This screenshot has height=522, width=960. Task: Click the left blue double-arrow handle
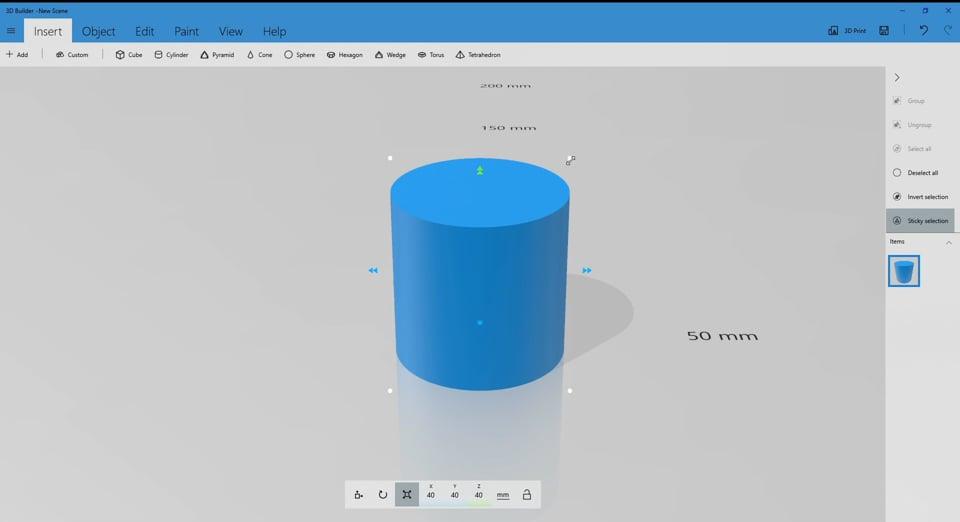pos(373,270)
